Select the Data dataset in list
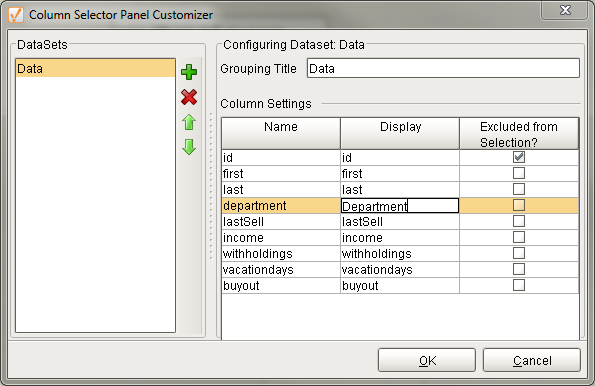The width and height of the screenshot is (595, 386). [95, 68]
